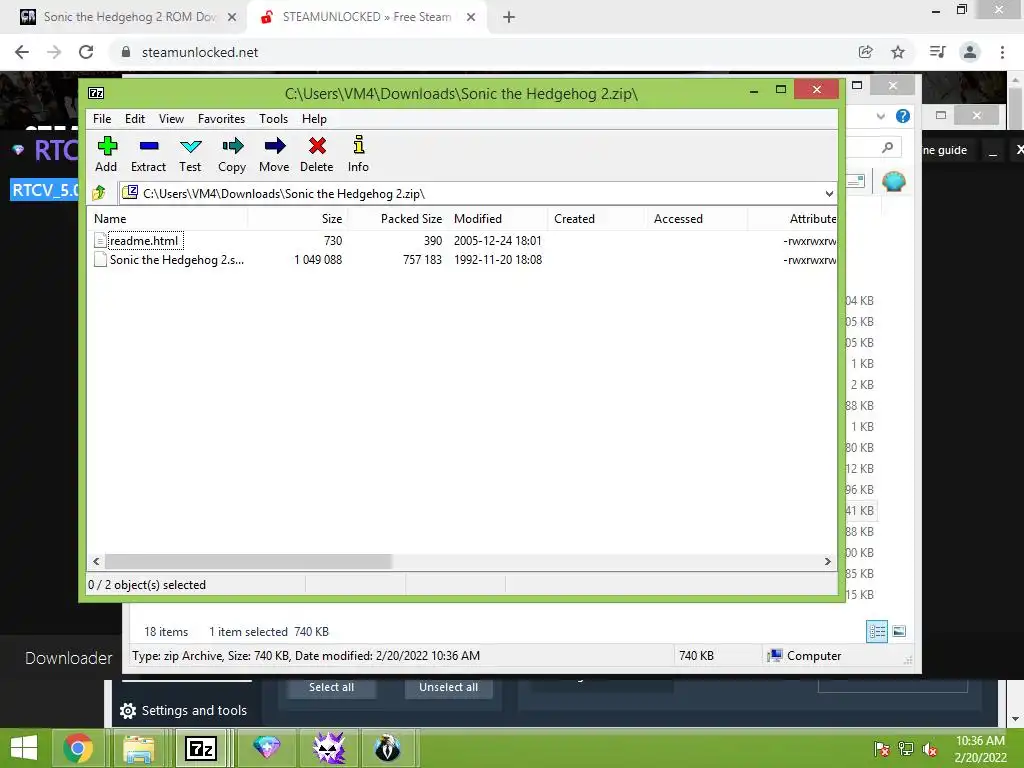Image resolution: width=1024 pixels, height=768 pixels.
Task: Go back in Chrome
Action: (x=22, y=52)
